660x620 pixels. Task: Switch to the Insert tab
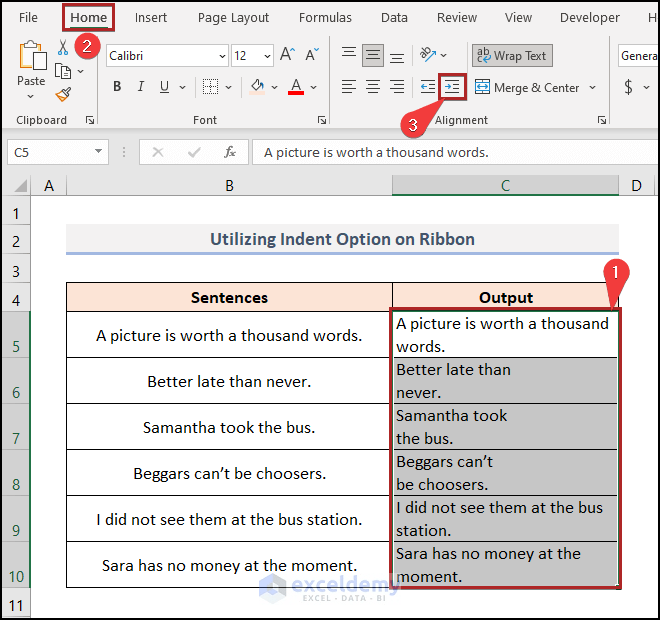151,18
